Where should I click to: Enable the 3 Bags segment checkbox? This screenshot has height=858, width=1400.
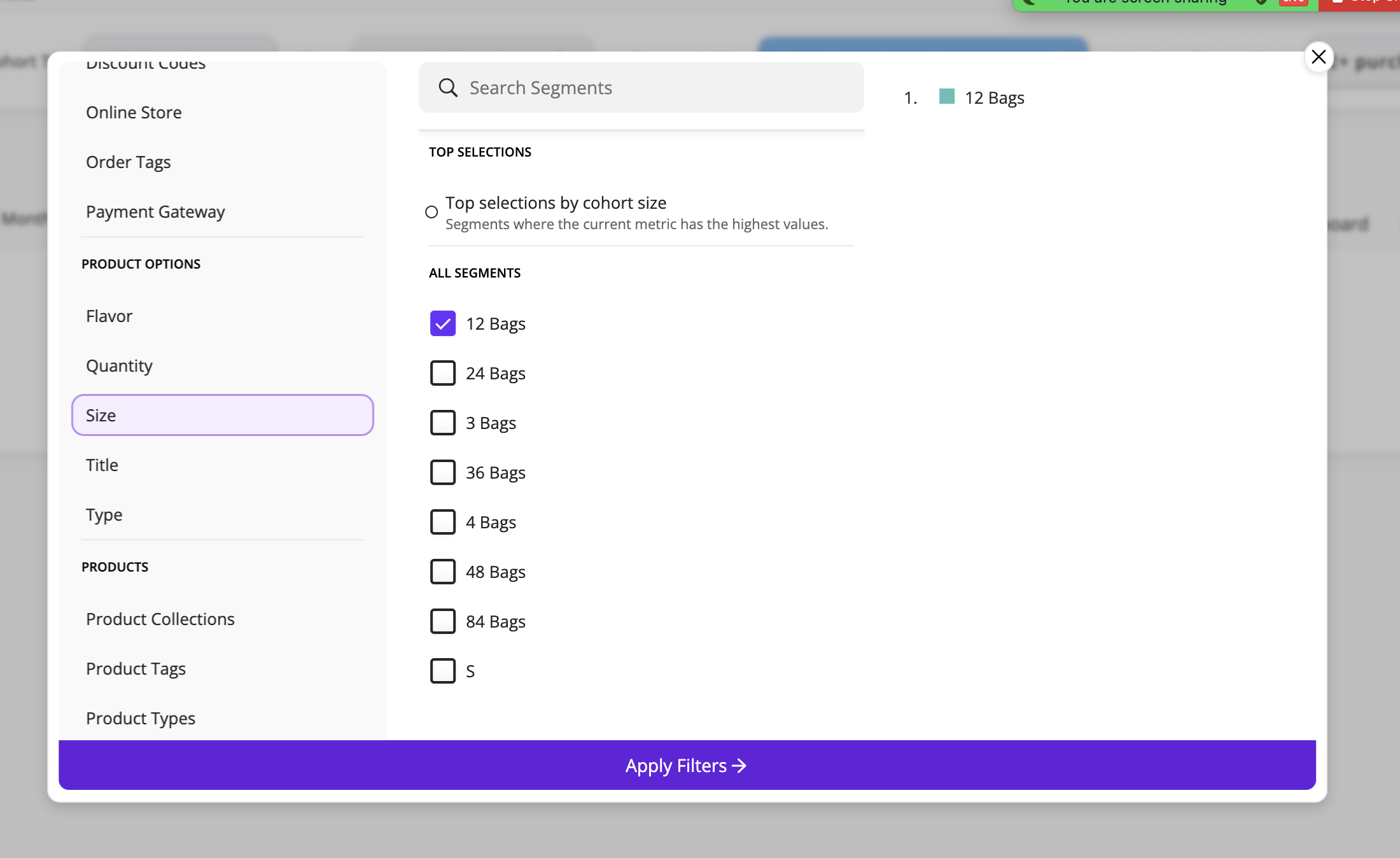(443, 423)
